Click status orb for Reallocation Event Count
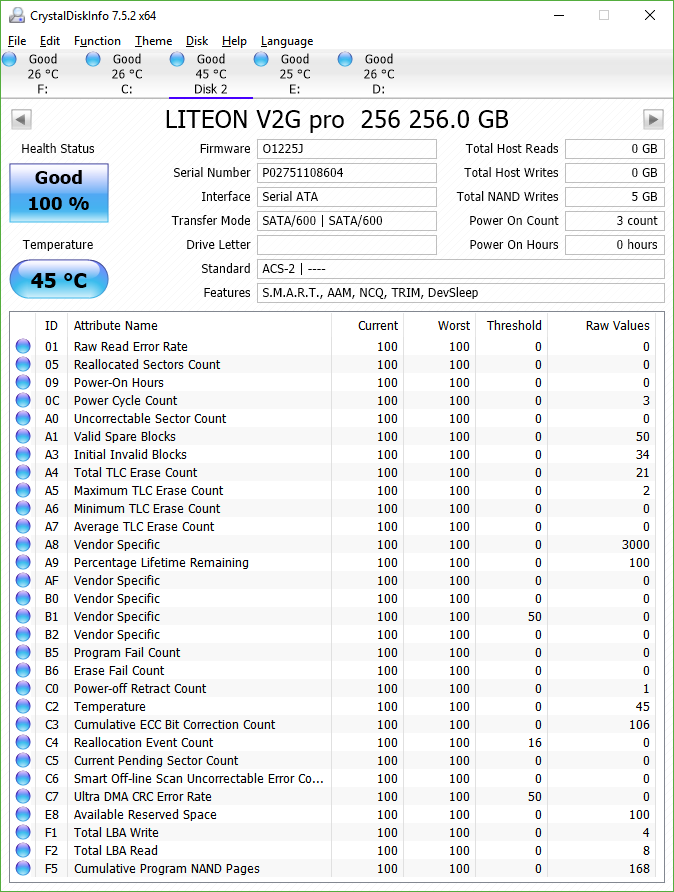The image size is (674, 892). (23, 742)
